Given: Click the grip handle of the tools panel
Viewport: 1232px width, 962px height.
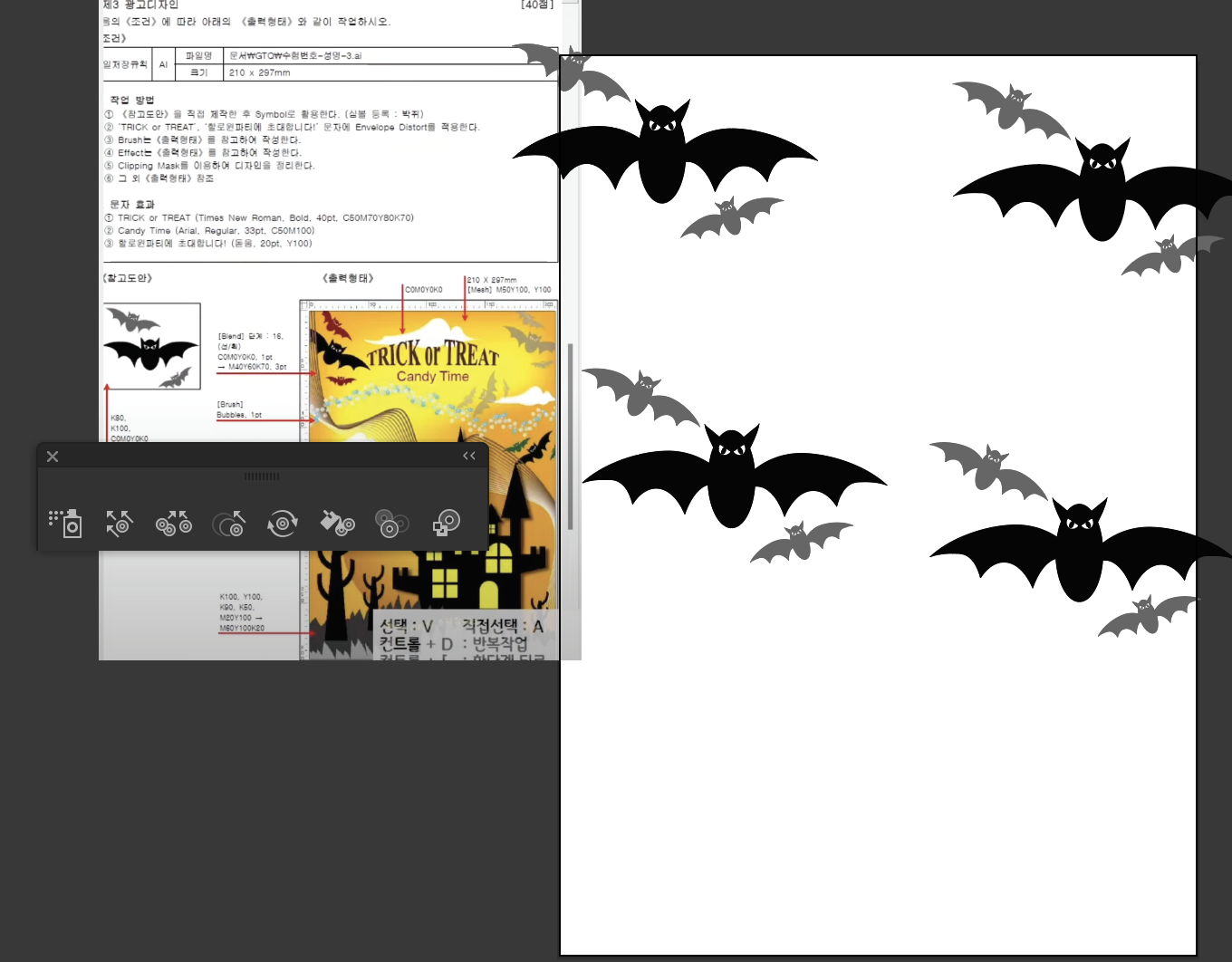Looking at the screenshot, I should 262,476.
